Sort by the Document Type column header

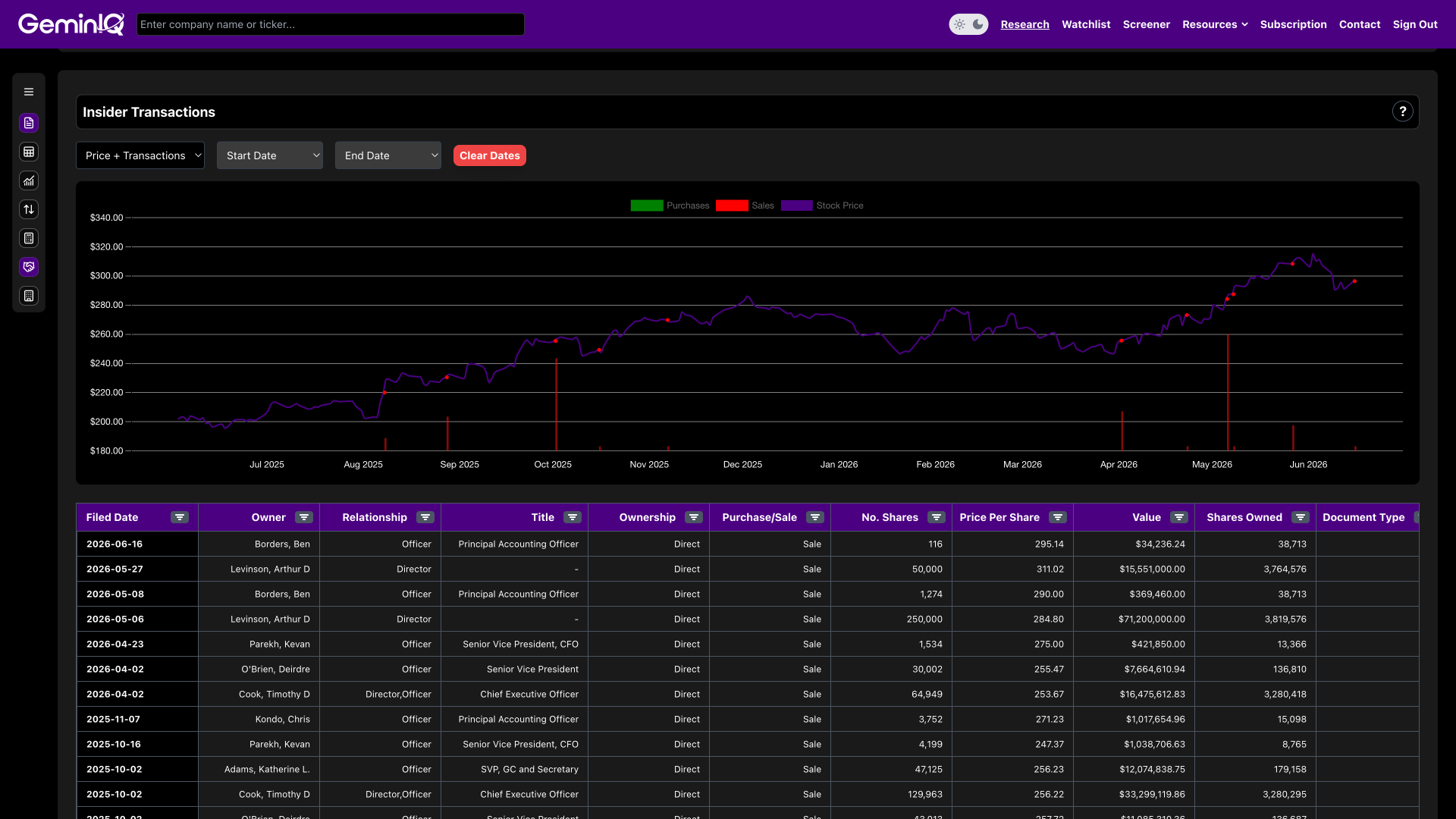coord(1363,517)
